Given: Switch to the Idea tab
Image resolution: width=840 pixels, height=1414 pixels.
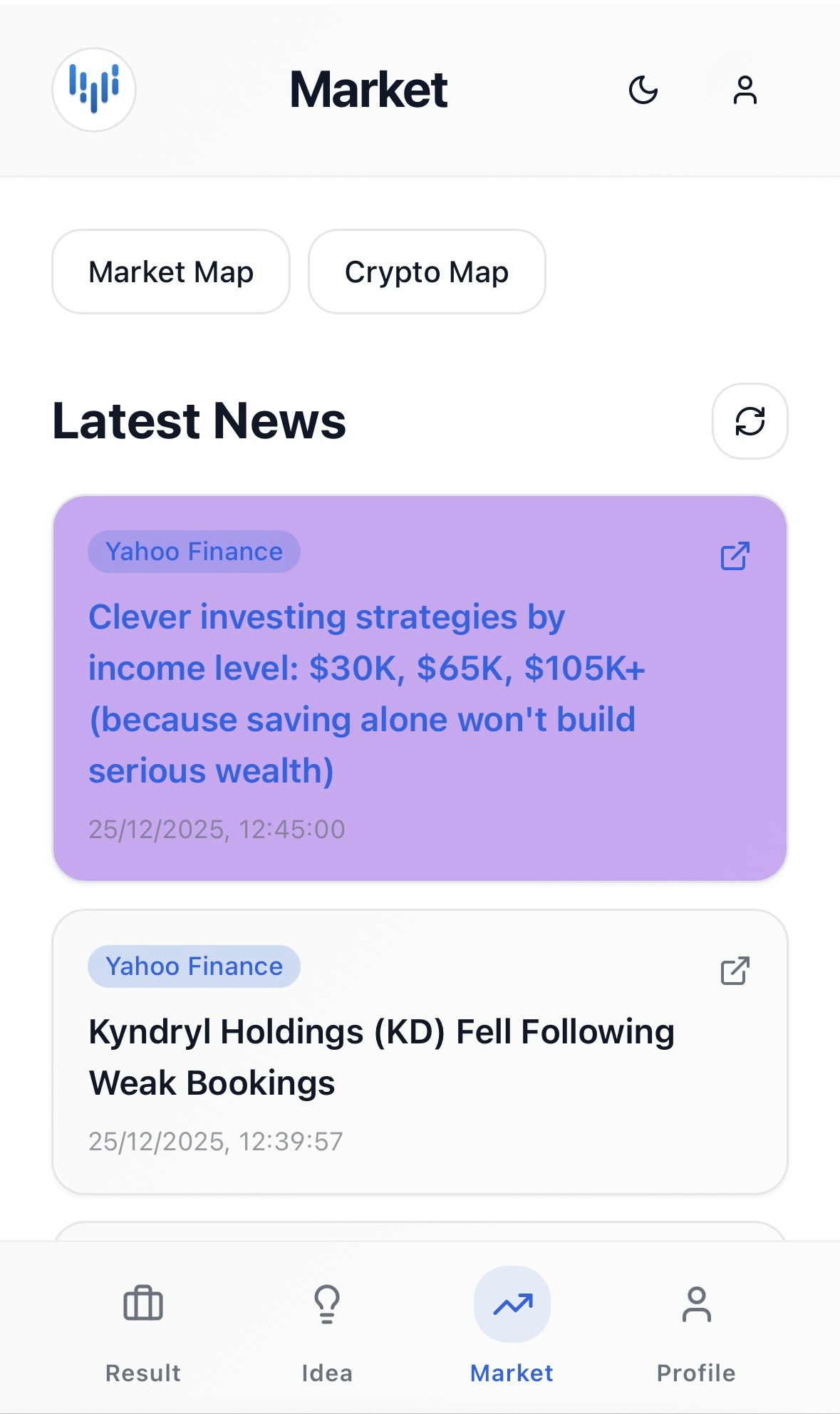Looking at the screenshot, I should point(327,1373).
